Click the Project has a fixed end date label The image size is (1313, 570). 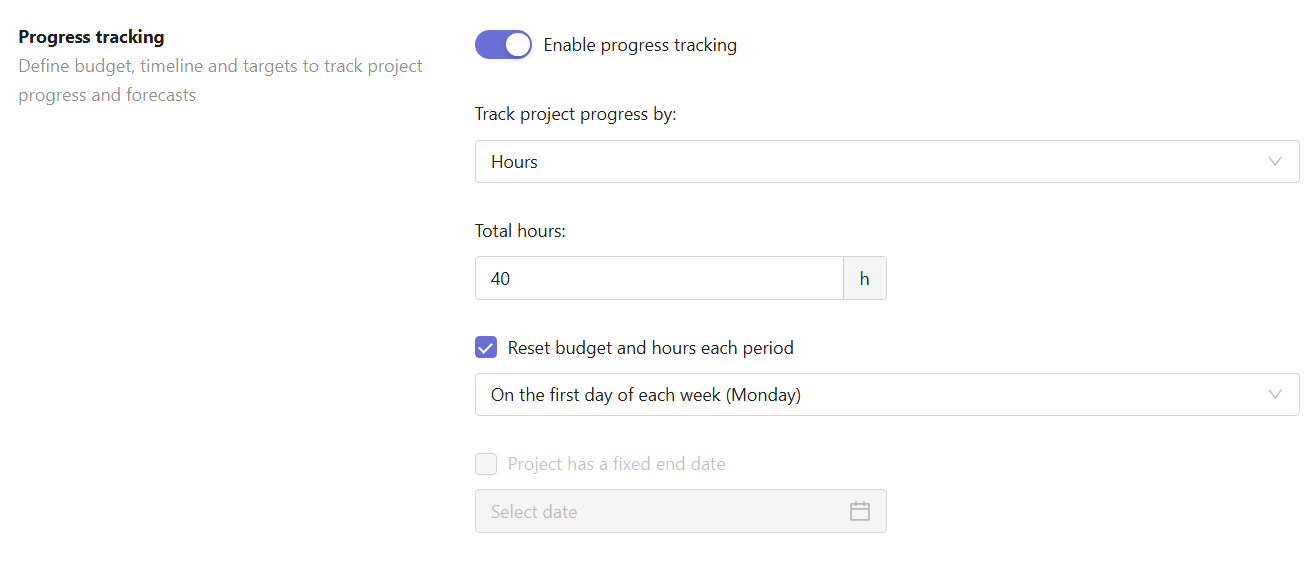pyautogui.click(x=617, y=464)
